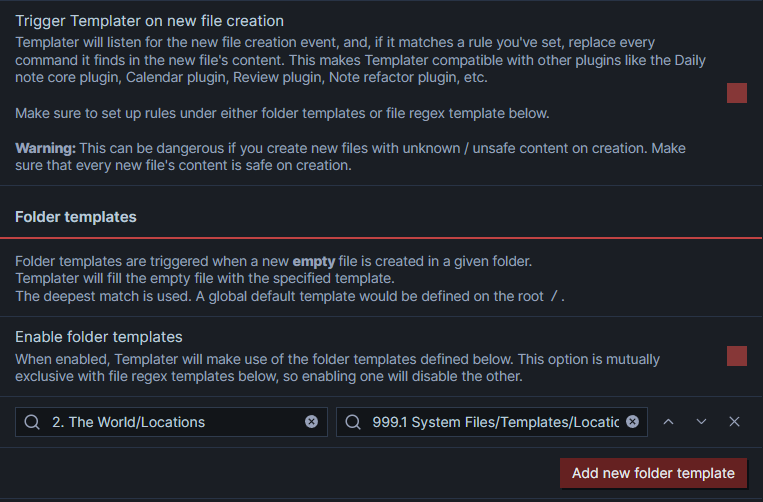This screenshot has width=763, height=502.
Task: Clear the 999.1 System Files template field
Action: click(x=632, y=422)
